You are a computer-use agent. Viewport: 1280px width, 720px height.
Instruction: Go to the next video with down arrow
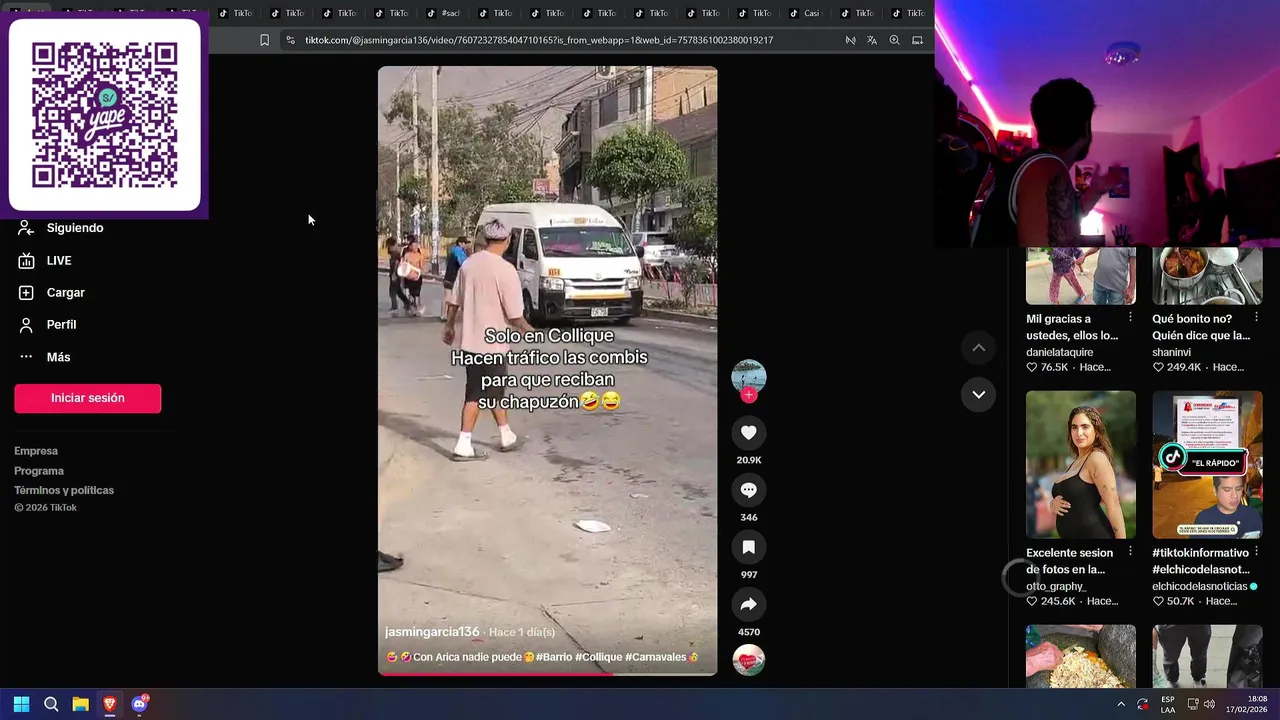(979, 394)
